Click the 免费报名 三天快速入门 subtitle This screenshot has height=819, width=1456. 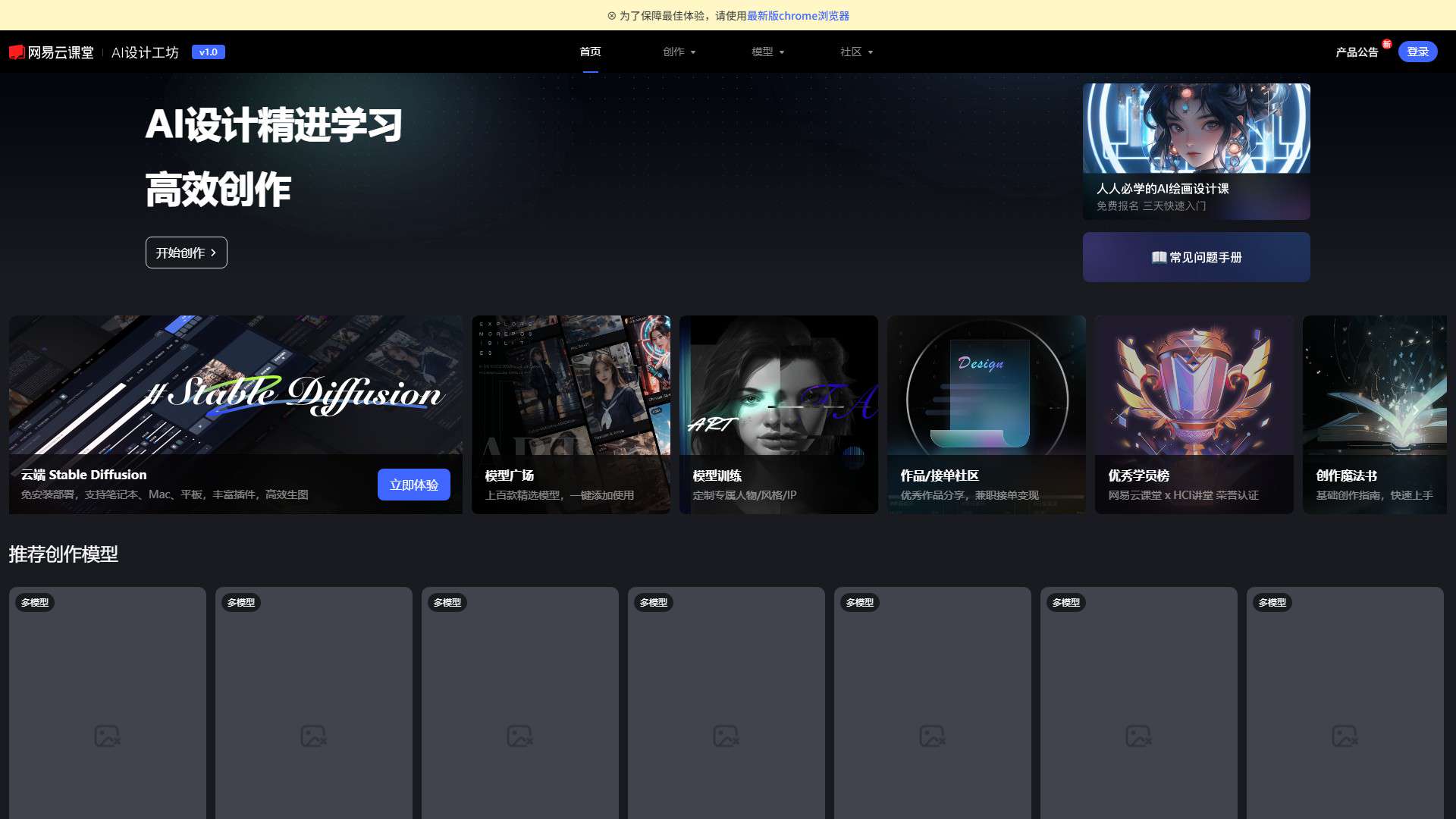1151,206
